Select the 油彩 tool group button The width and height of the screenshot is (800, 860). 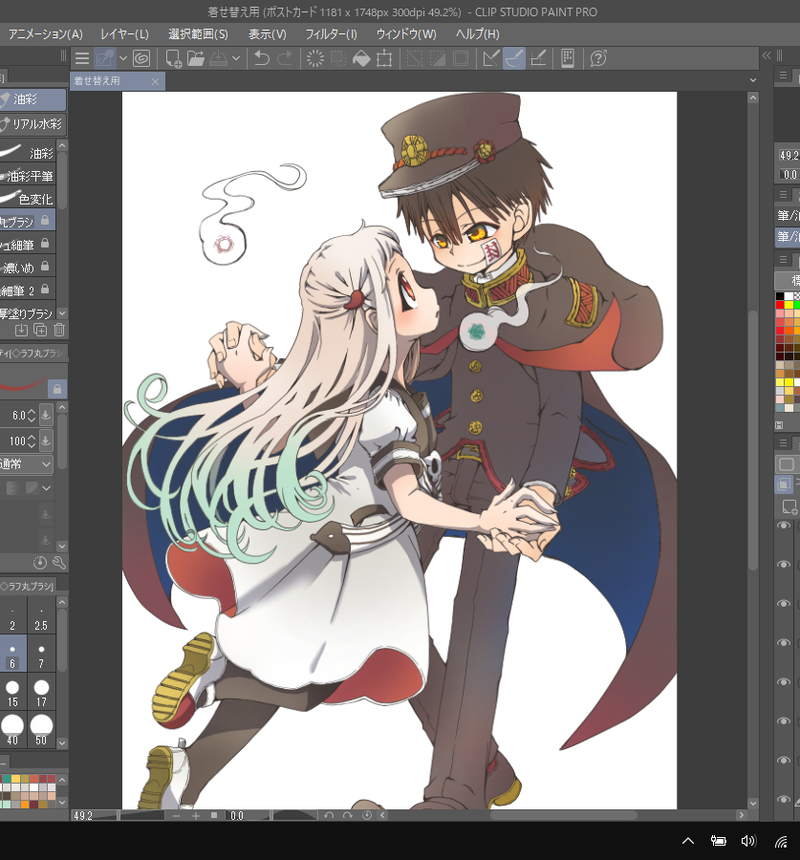coord(33,99)
